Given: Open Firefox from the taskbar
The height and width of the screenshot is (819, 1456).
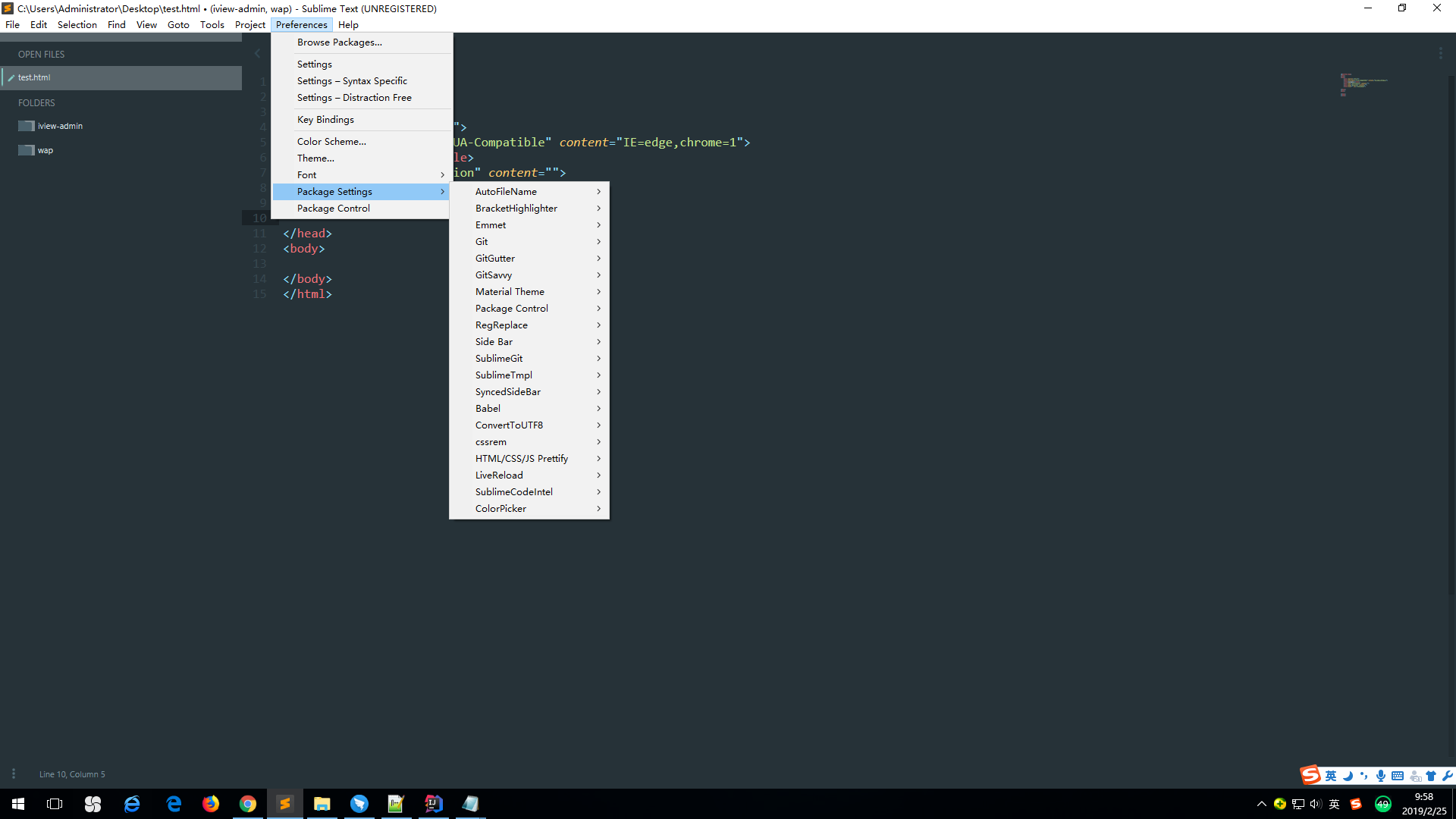Looking at the screenshot, I should pos(211,804).
